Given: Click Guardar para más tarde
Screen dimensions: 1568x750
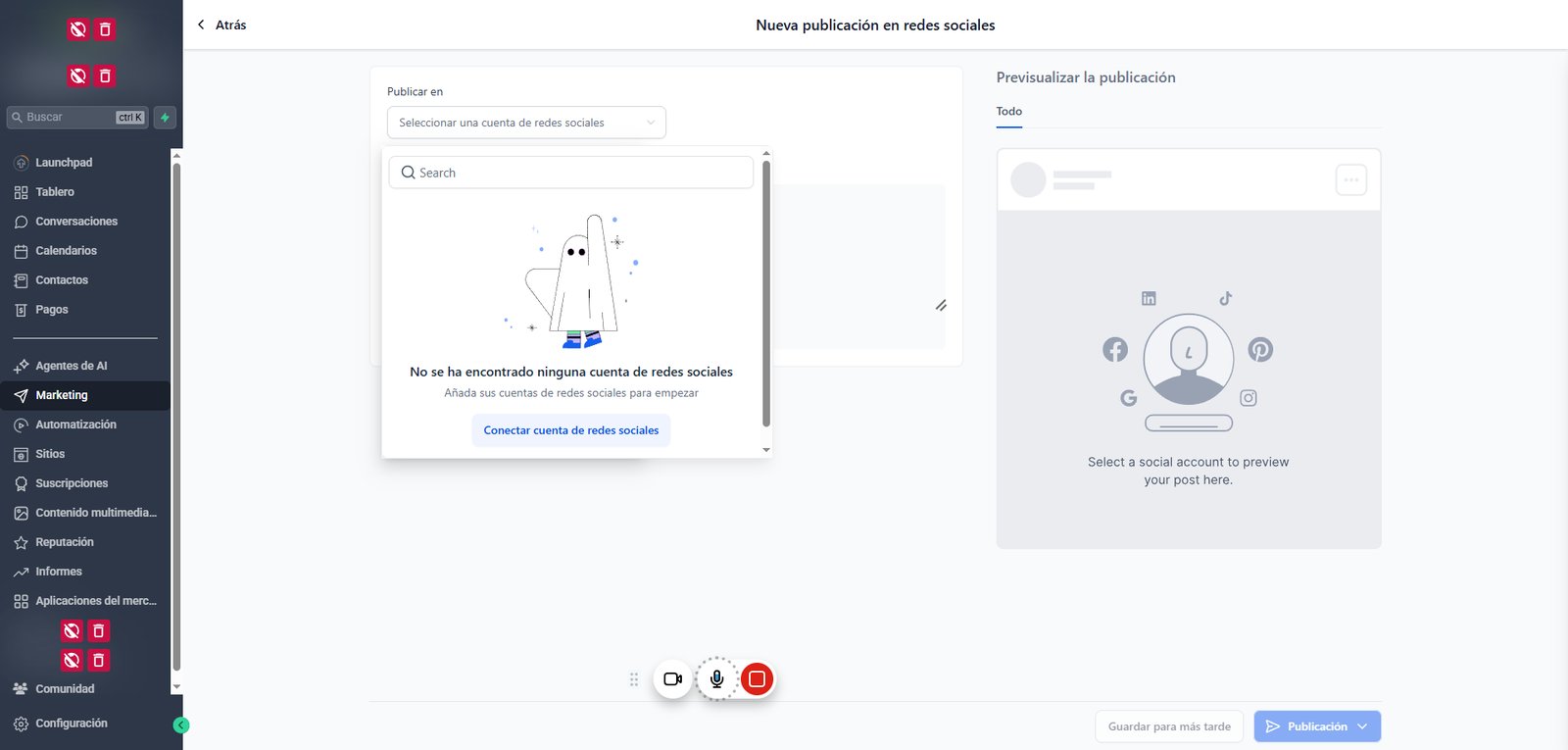Looking at the screenshot, I should point(1169,726).
